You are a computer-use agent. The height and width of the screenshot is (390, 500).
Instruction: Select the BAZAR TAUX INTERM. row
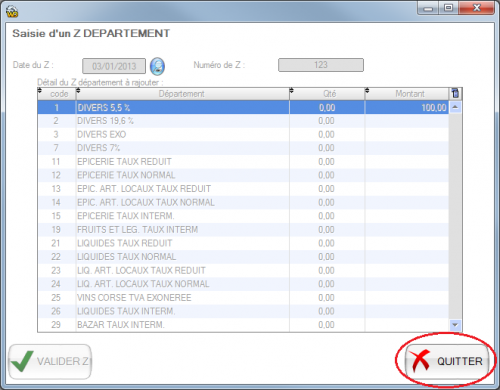(243, 325)
